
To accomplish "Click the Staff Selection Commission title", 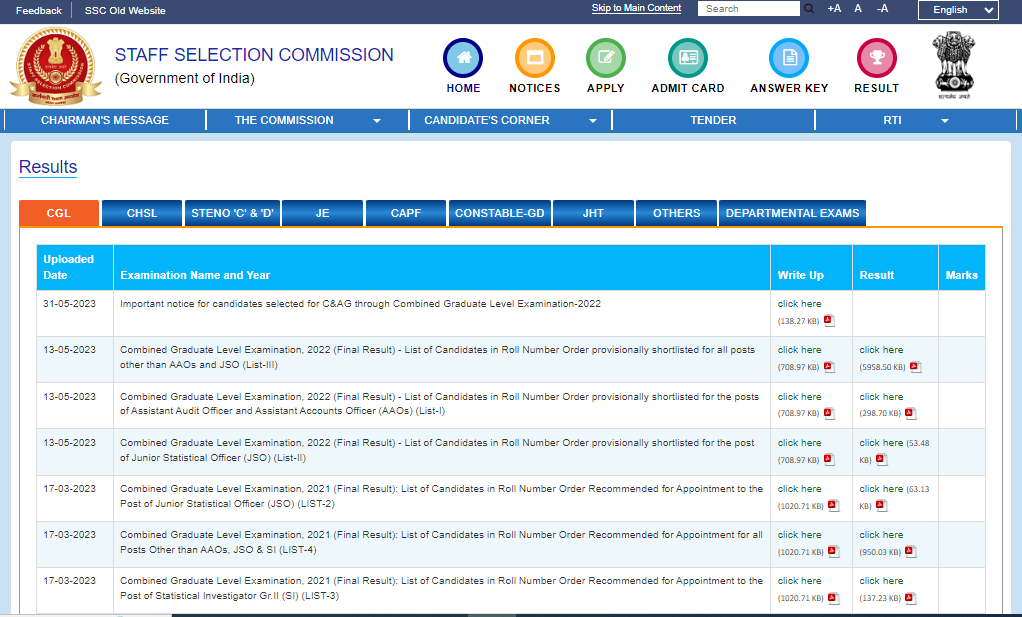I will click(254, 55).
